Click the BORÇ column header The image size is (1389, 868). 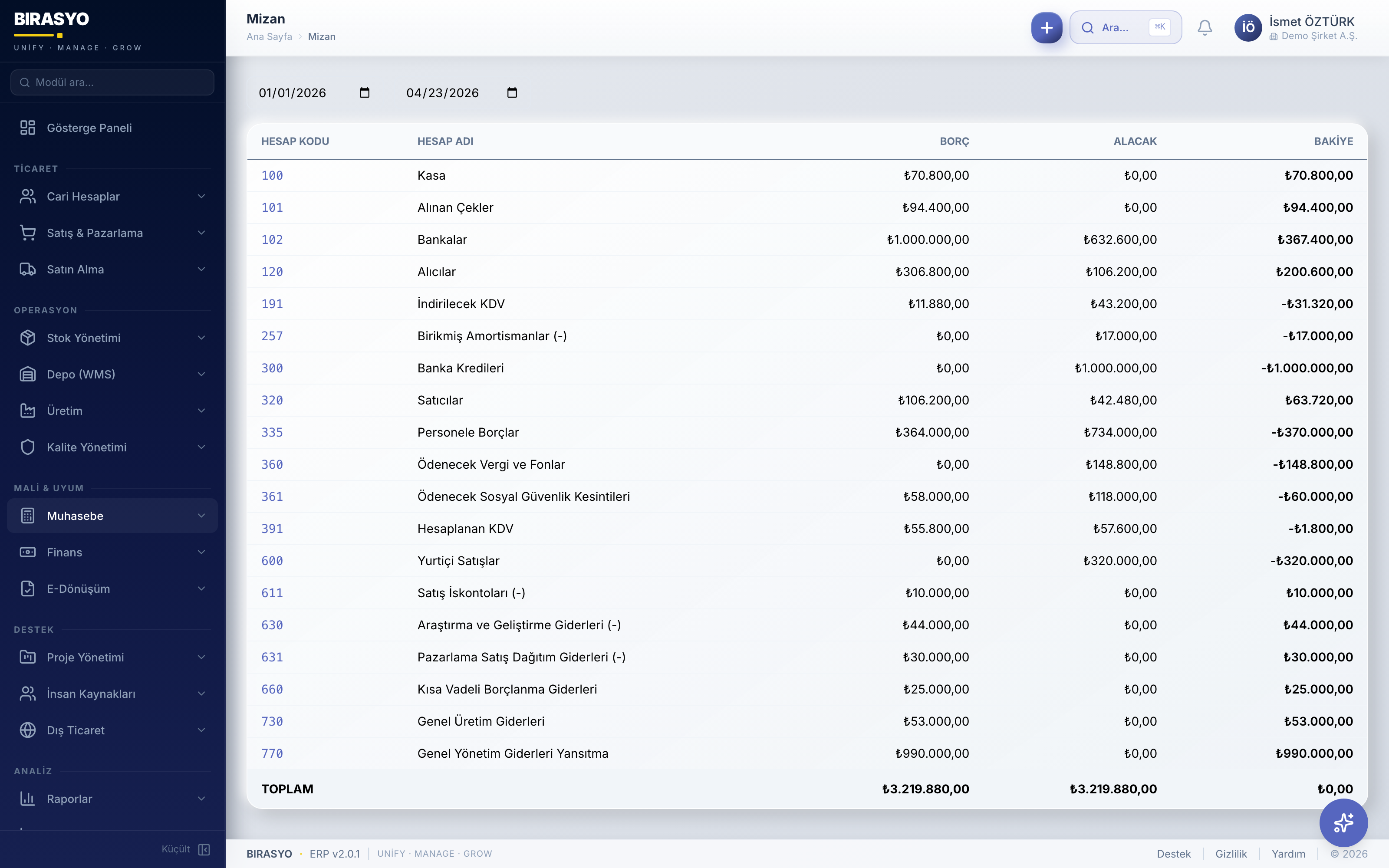(x=954, y=141)
